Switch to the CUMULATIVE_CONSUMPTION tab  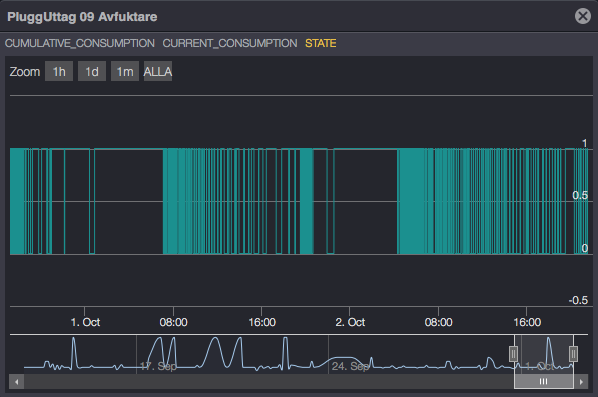click(80, 43)
